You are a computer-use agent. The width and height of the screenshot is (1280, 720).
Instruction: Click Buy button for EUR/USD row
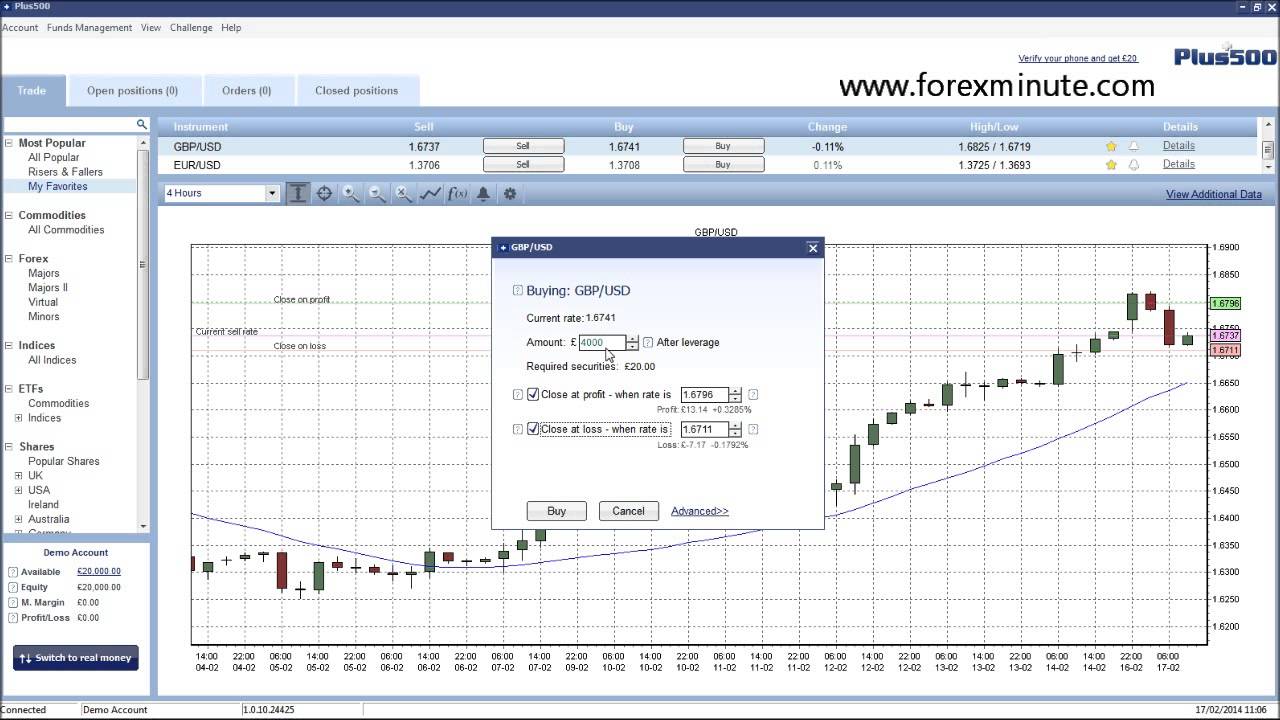723,165
